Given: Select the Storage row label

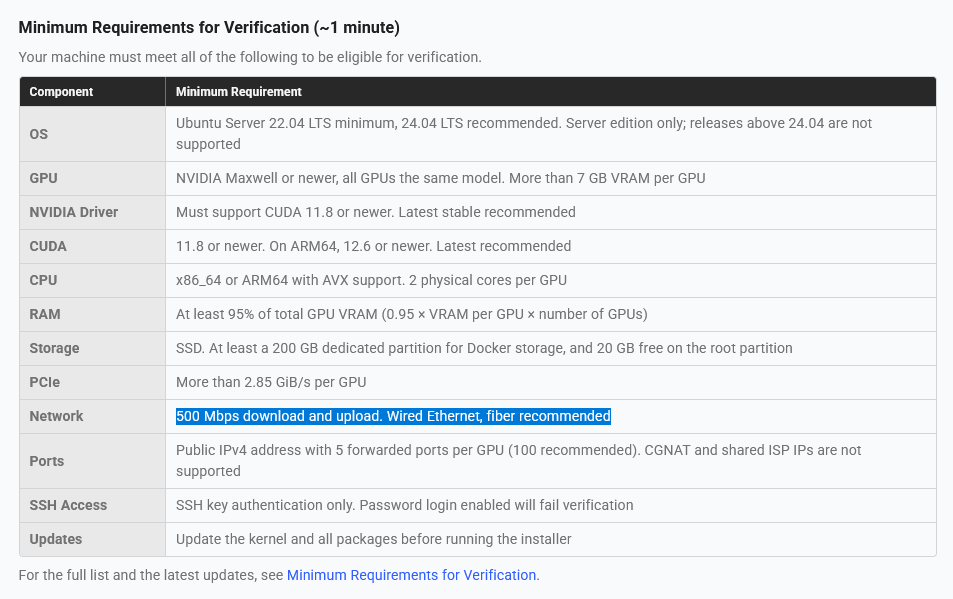Looking at the screenshot, I should (54, 349).
